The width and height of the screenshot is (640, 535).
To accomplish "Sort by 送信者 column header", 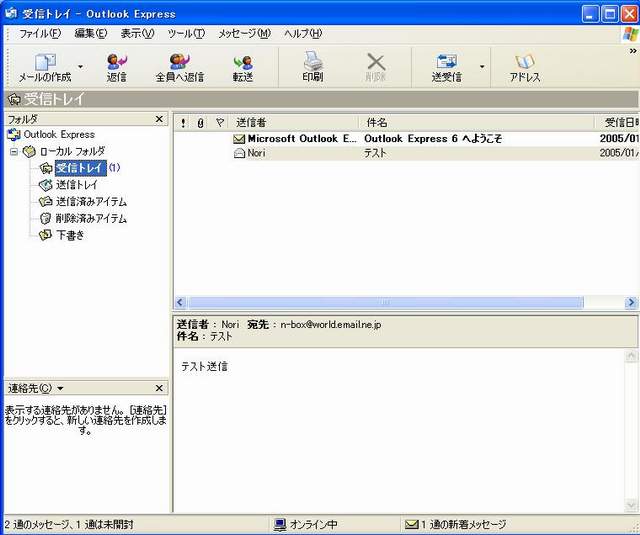I will 295,122.
